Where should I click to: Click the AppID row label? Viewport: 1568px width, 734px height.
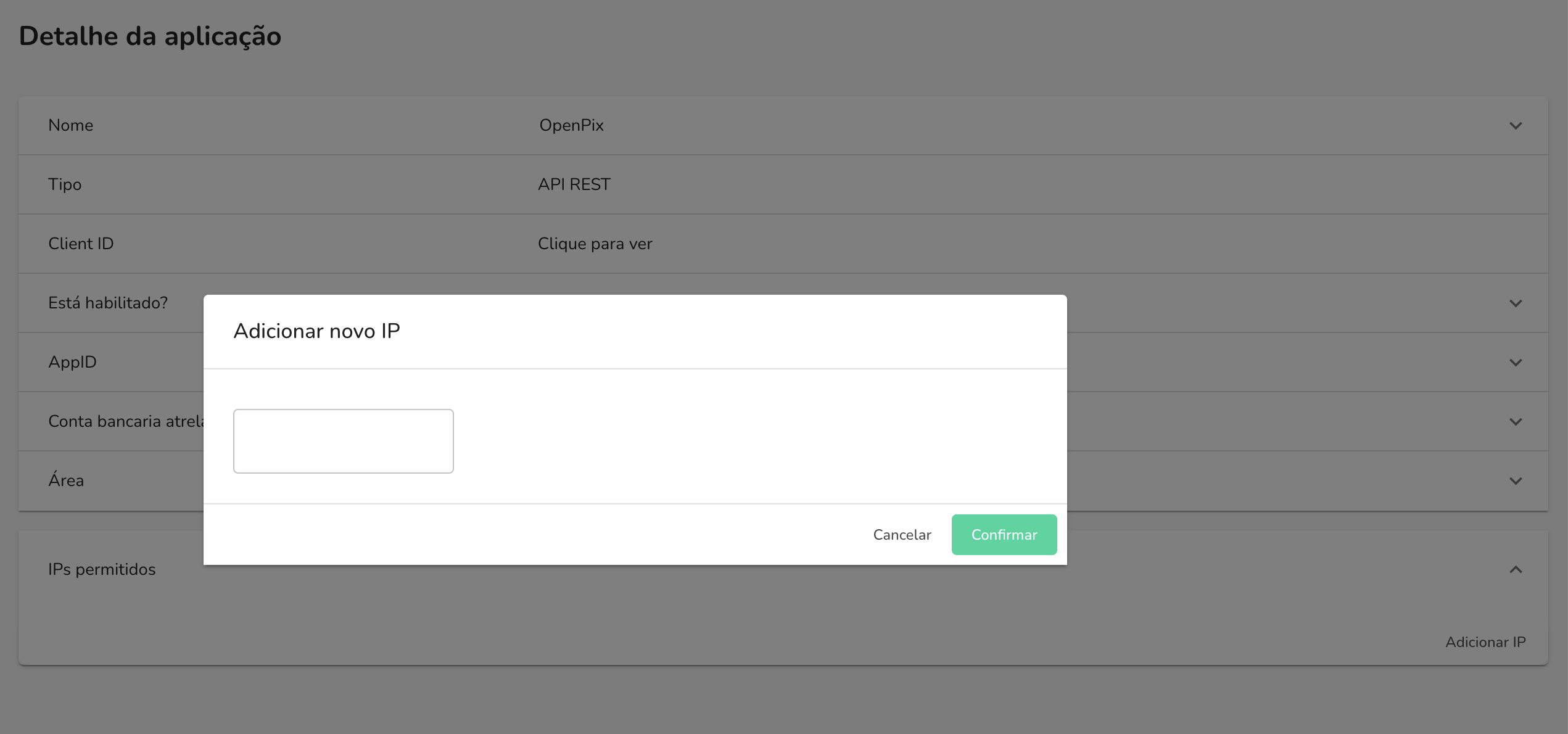[72, 362]
